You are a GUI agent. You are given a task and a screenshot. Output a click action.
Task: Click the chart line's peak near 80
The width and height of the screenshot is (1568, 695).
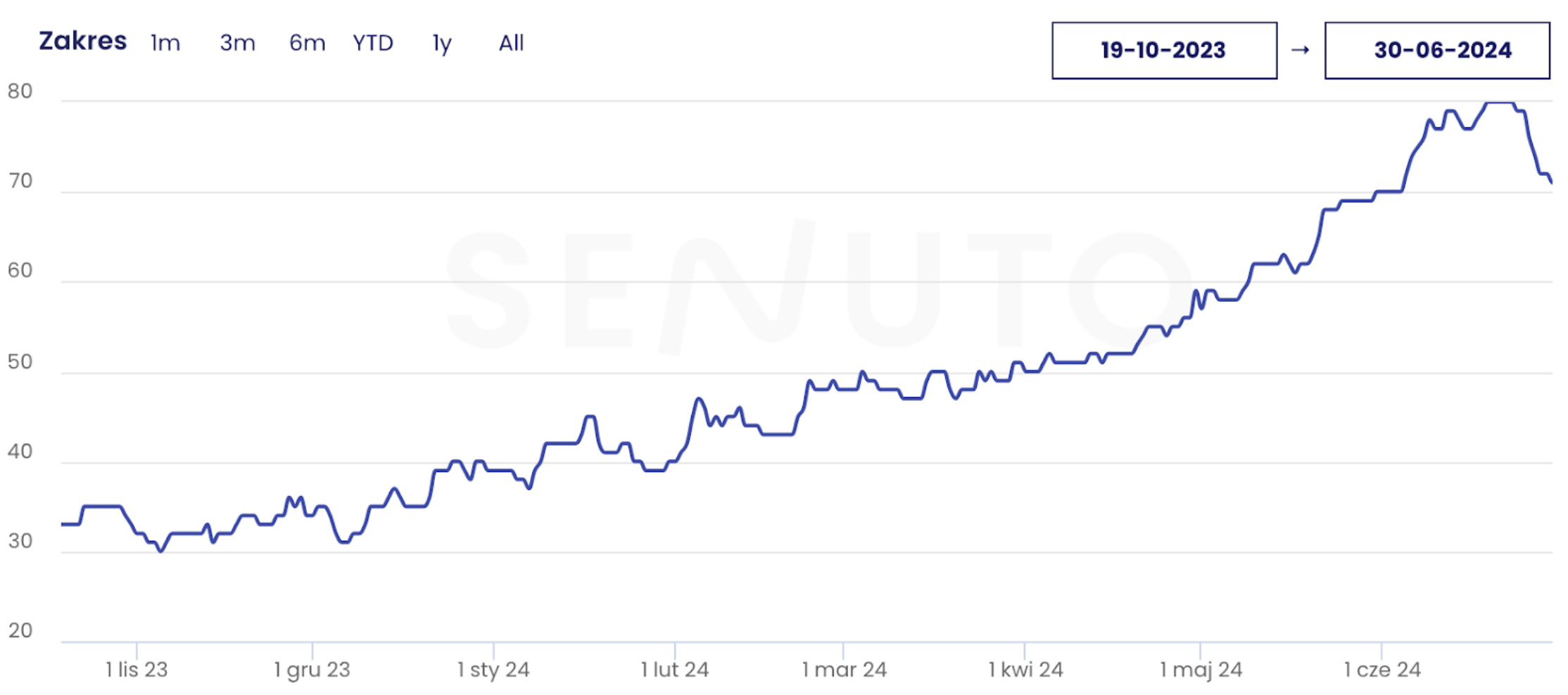(1499, 103)
